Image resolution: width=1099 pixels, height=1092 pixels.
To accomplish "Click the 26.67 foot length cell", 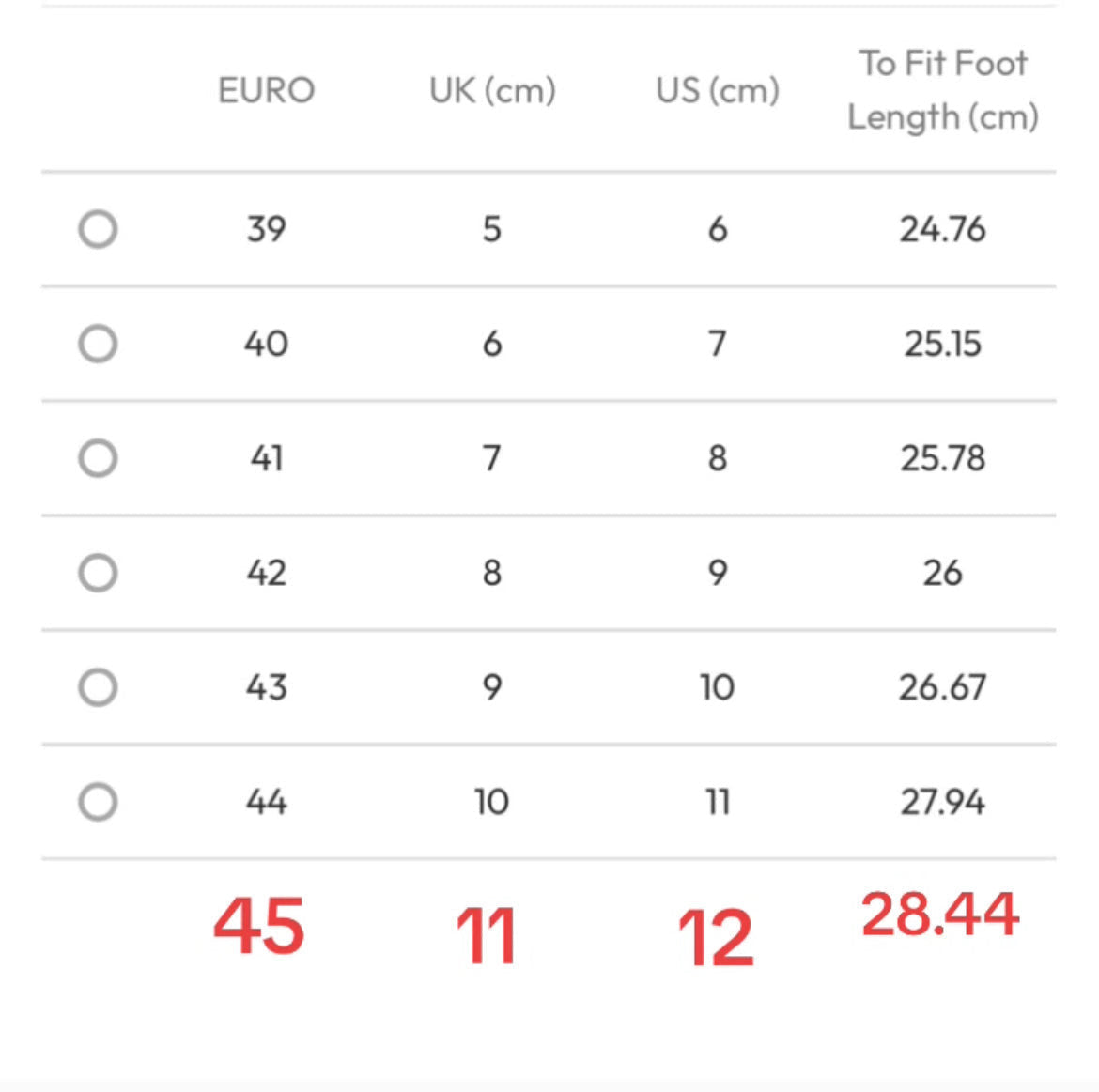I will tap(943, 687).
